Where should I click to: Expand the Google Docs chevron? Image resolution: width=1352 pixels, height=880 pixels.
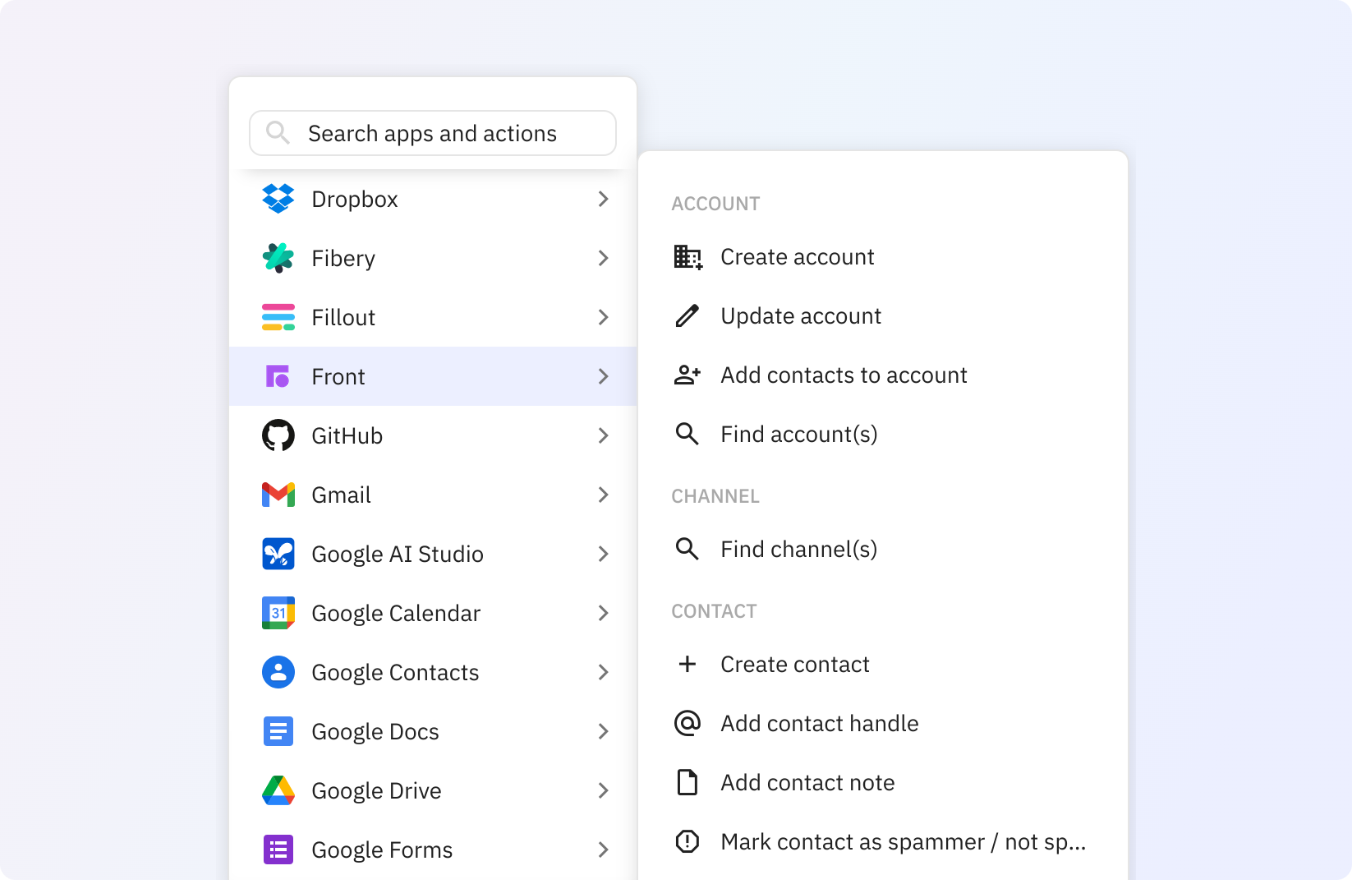tap(603, 731)
